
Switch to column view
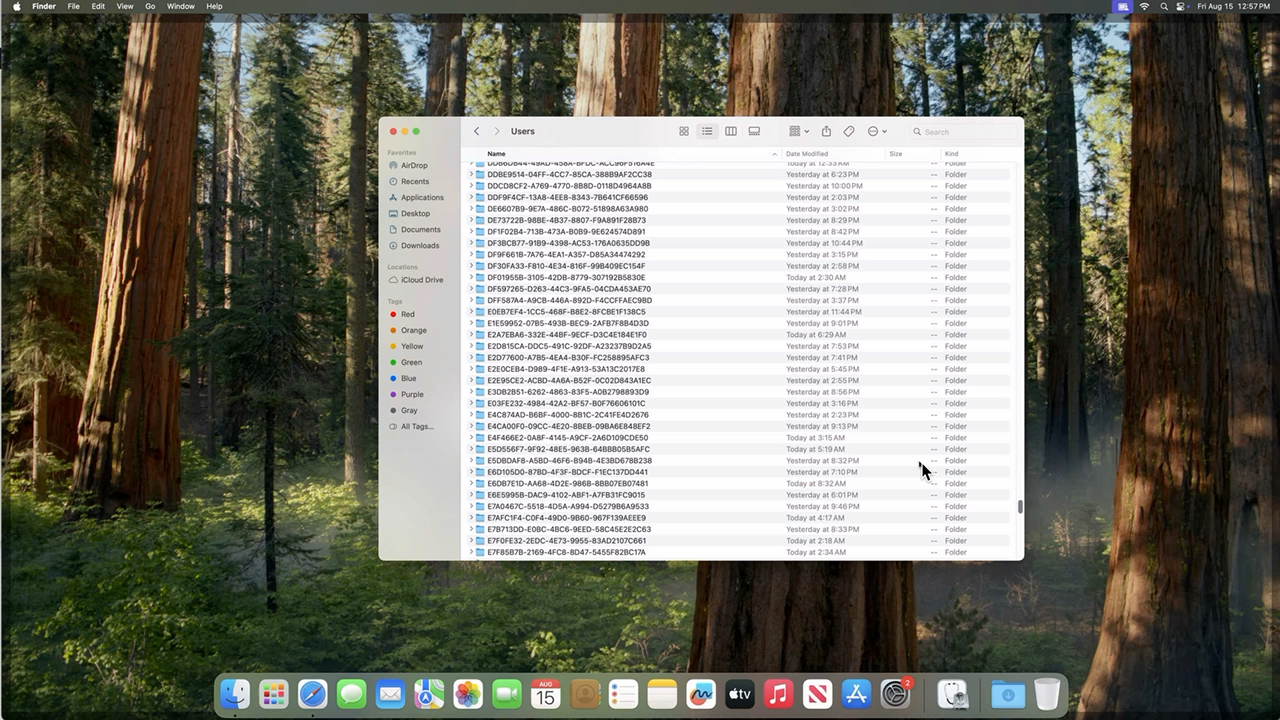(x=731, y=131)
